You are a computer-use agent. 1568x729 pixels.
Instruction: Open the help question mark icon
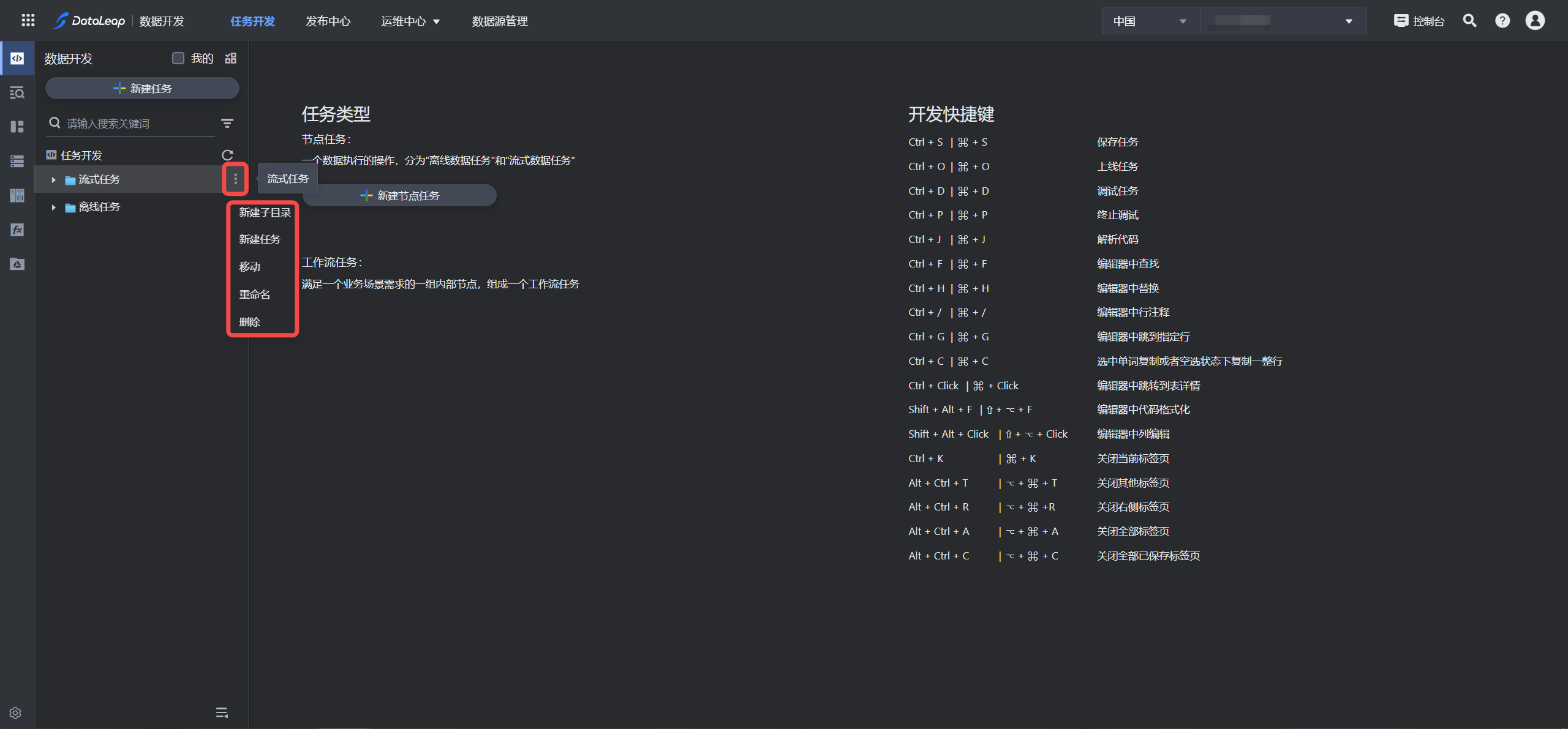coord(1502,21)
